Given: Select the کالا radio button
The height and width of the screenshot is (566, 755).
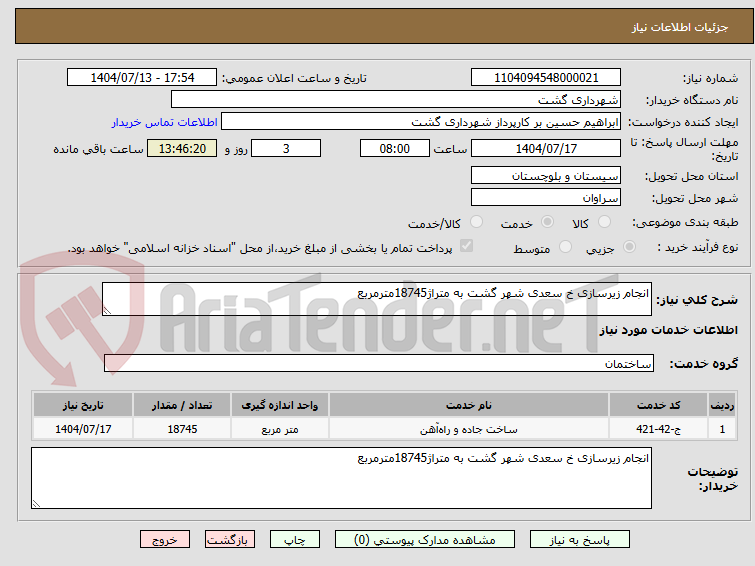Looking at the screenshot, I should click(x=604, y=222).
